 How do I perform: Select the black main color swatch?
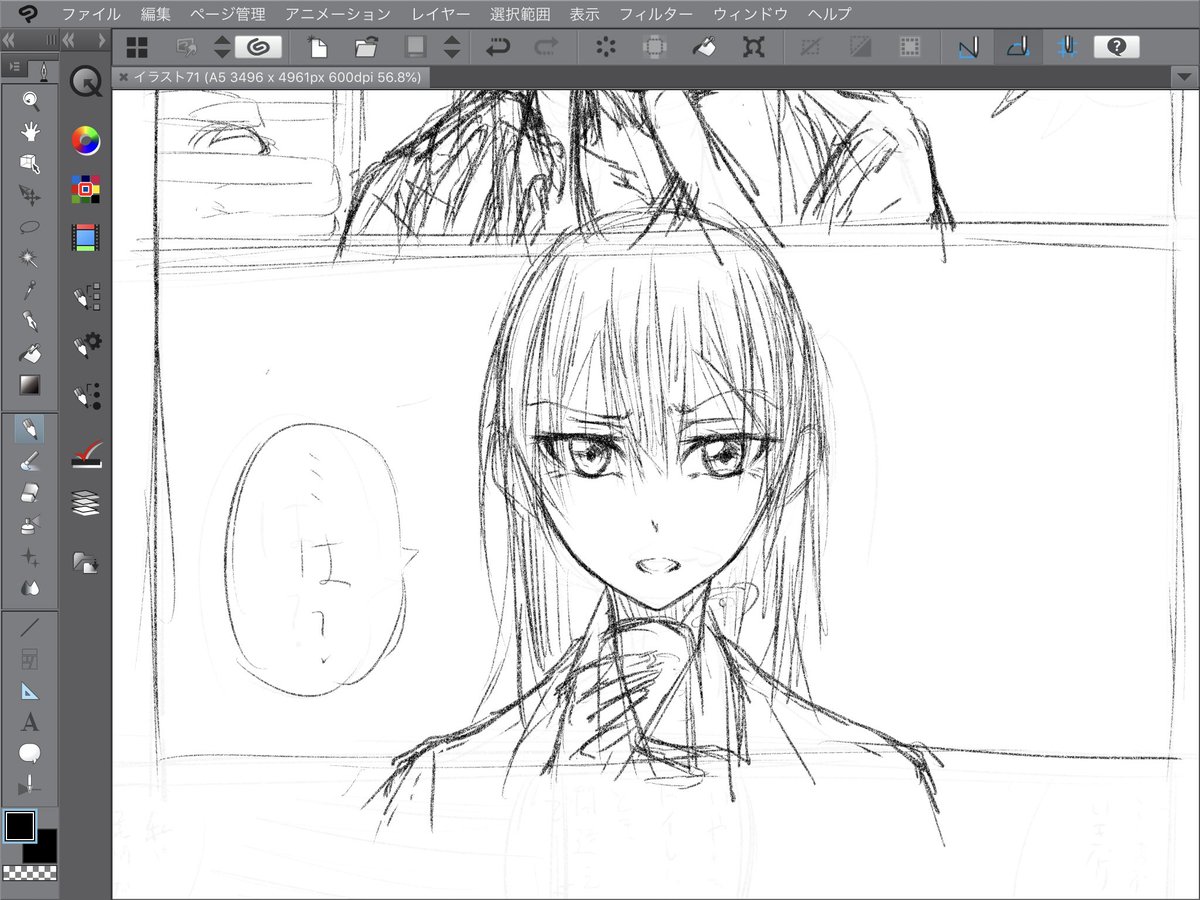click(20, 826)
